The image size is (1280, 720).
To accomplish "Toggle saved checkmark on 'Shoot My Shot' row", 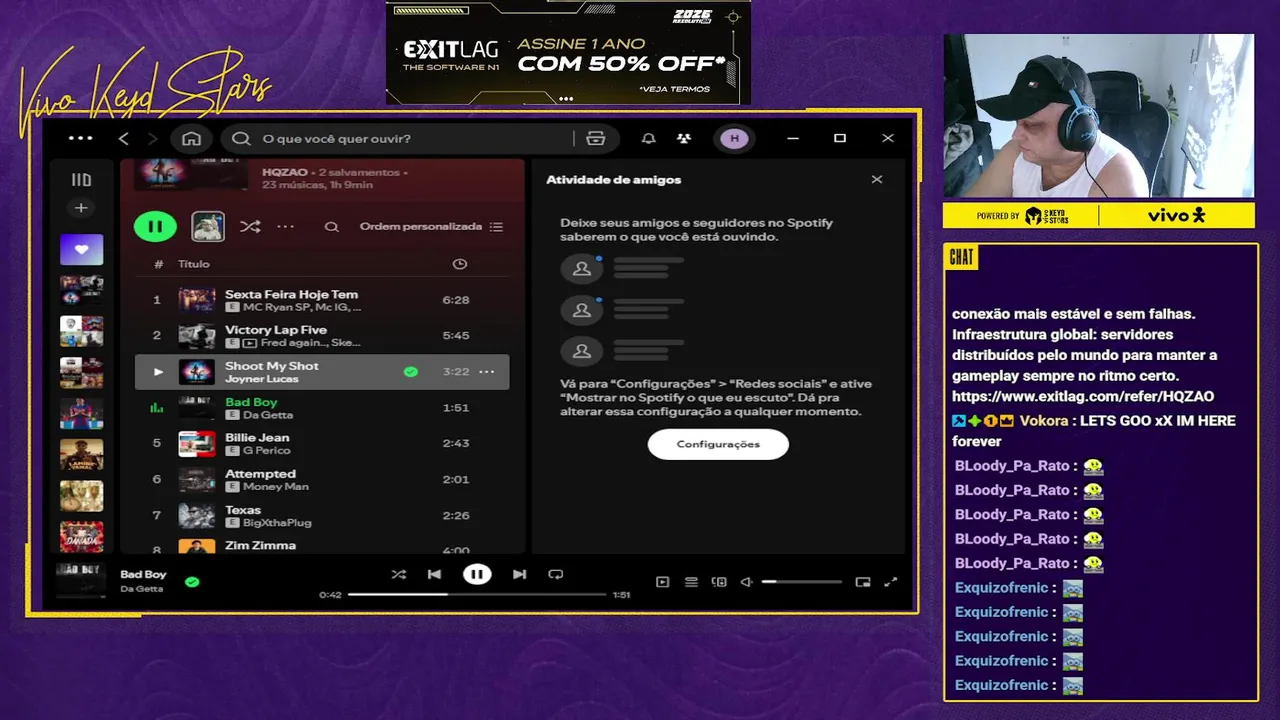I will point(410,372).
